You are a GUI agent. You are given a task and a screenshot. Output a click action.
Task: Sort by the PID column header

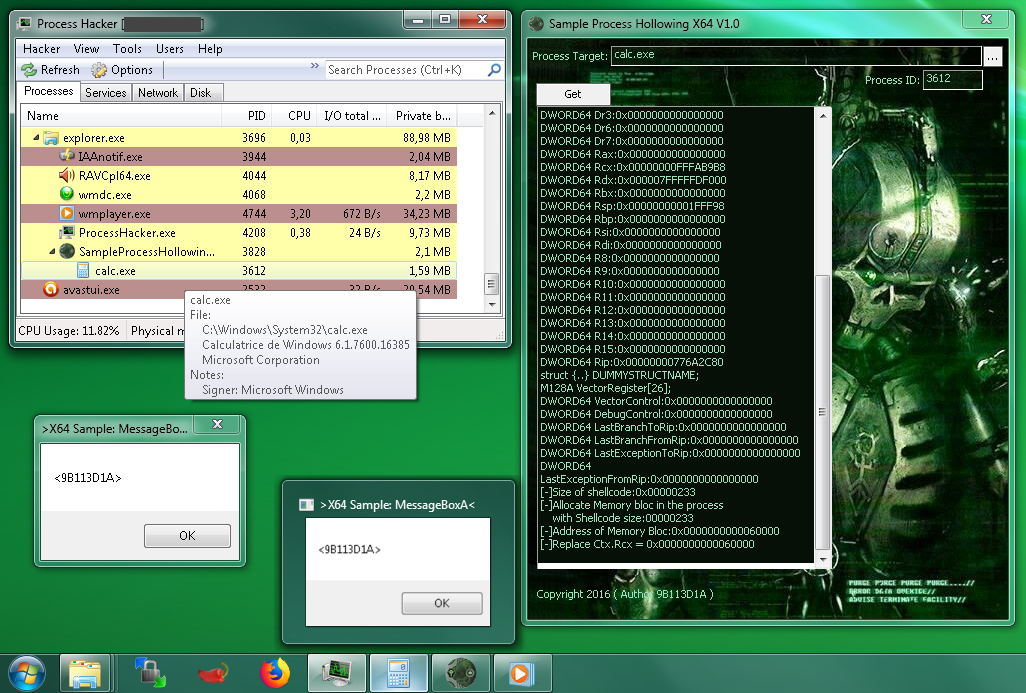click(x=247, y=116)
